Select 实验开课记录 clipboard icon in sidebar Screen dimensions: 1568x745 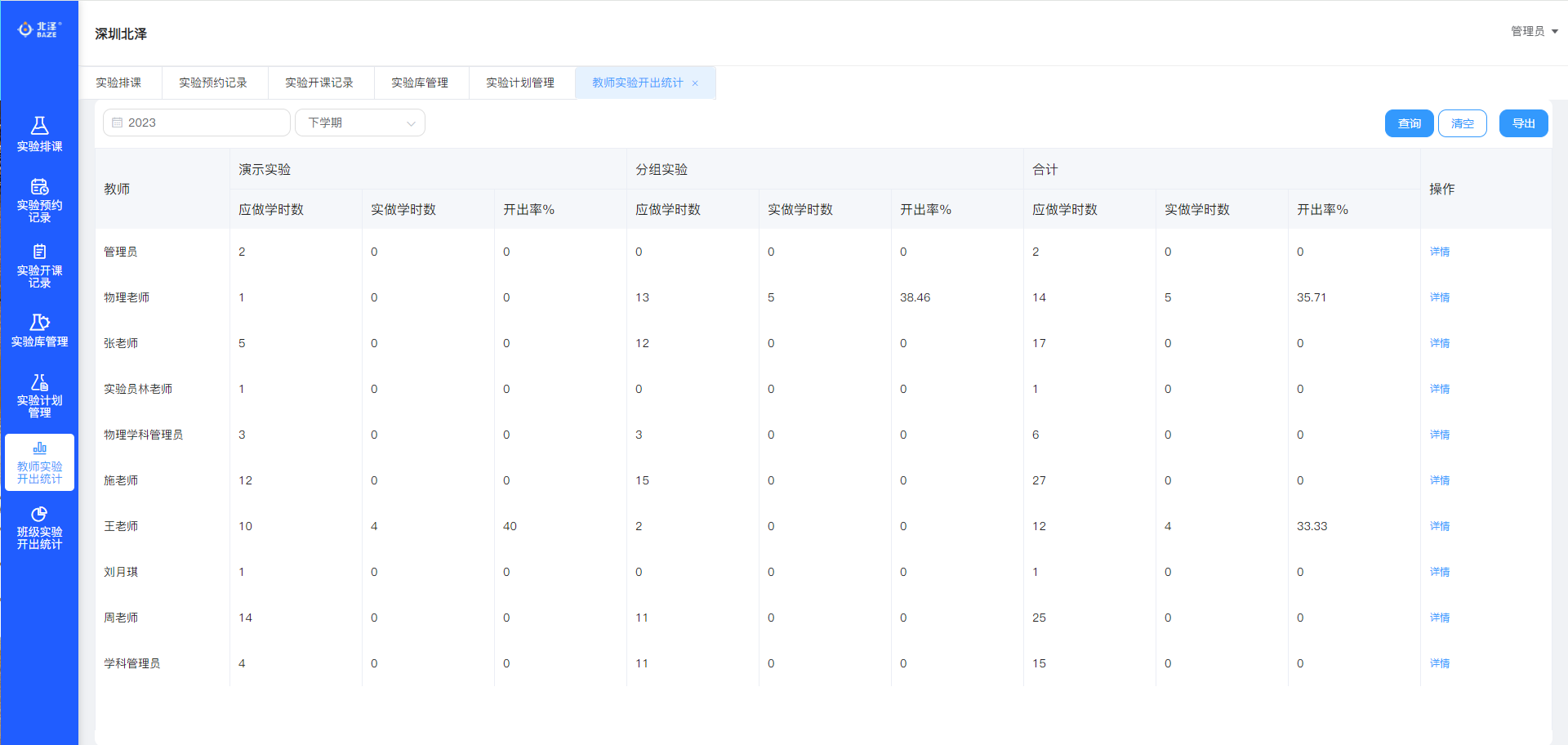[x=39, y=252]
